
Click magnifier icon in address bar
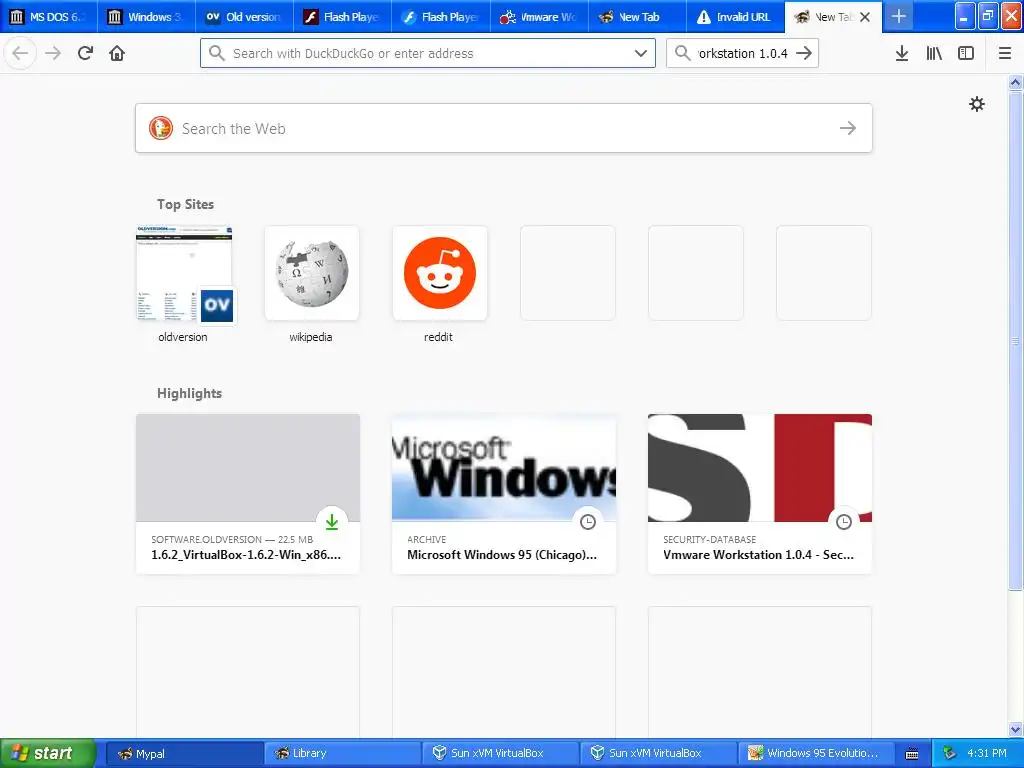coord(217,53)
